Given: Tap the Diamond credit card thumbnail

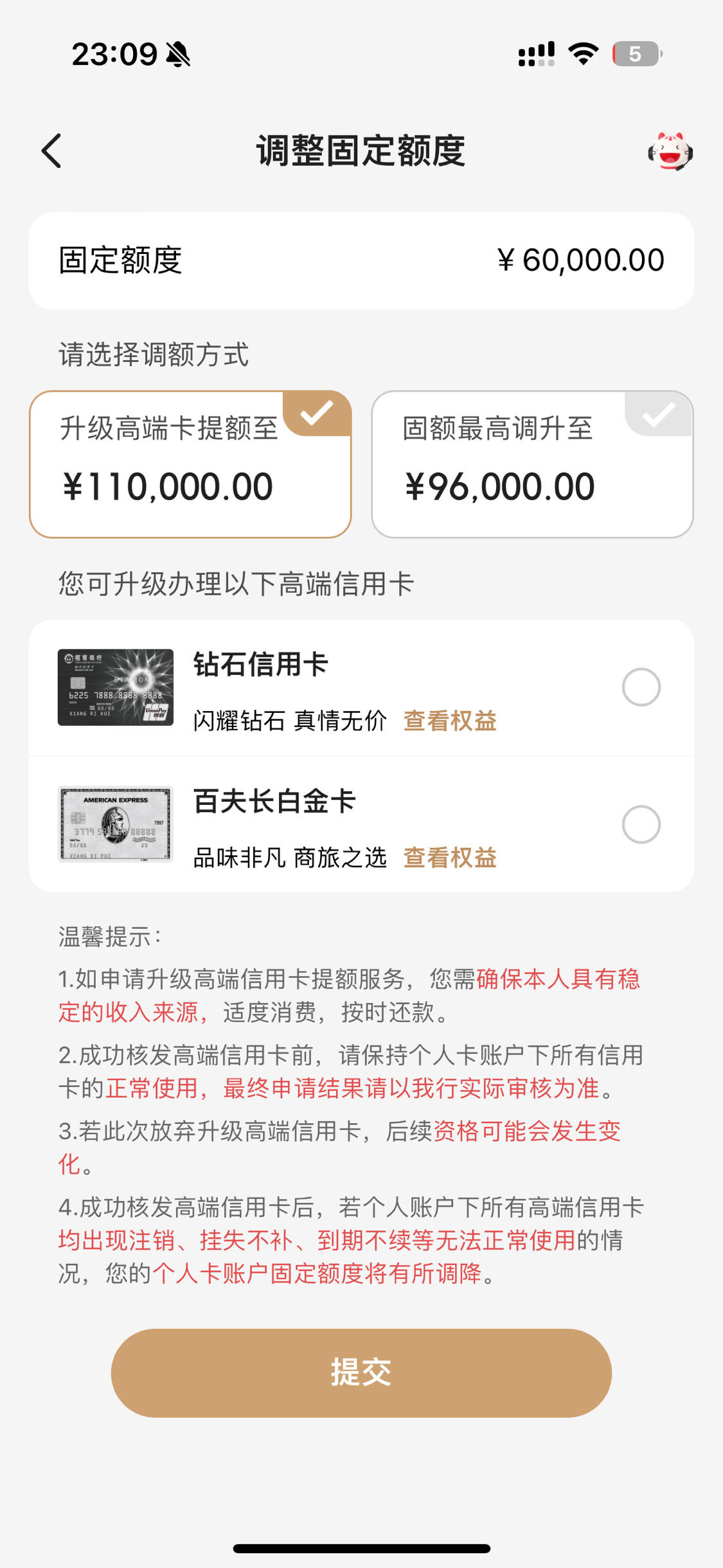Looking at the screenshot, I should click(116, 687).
